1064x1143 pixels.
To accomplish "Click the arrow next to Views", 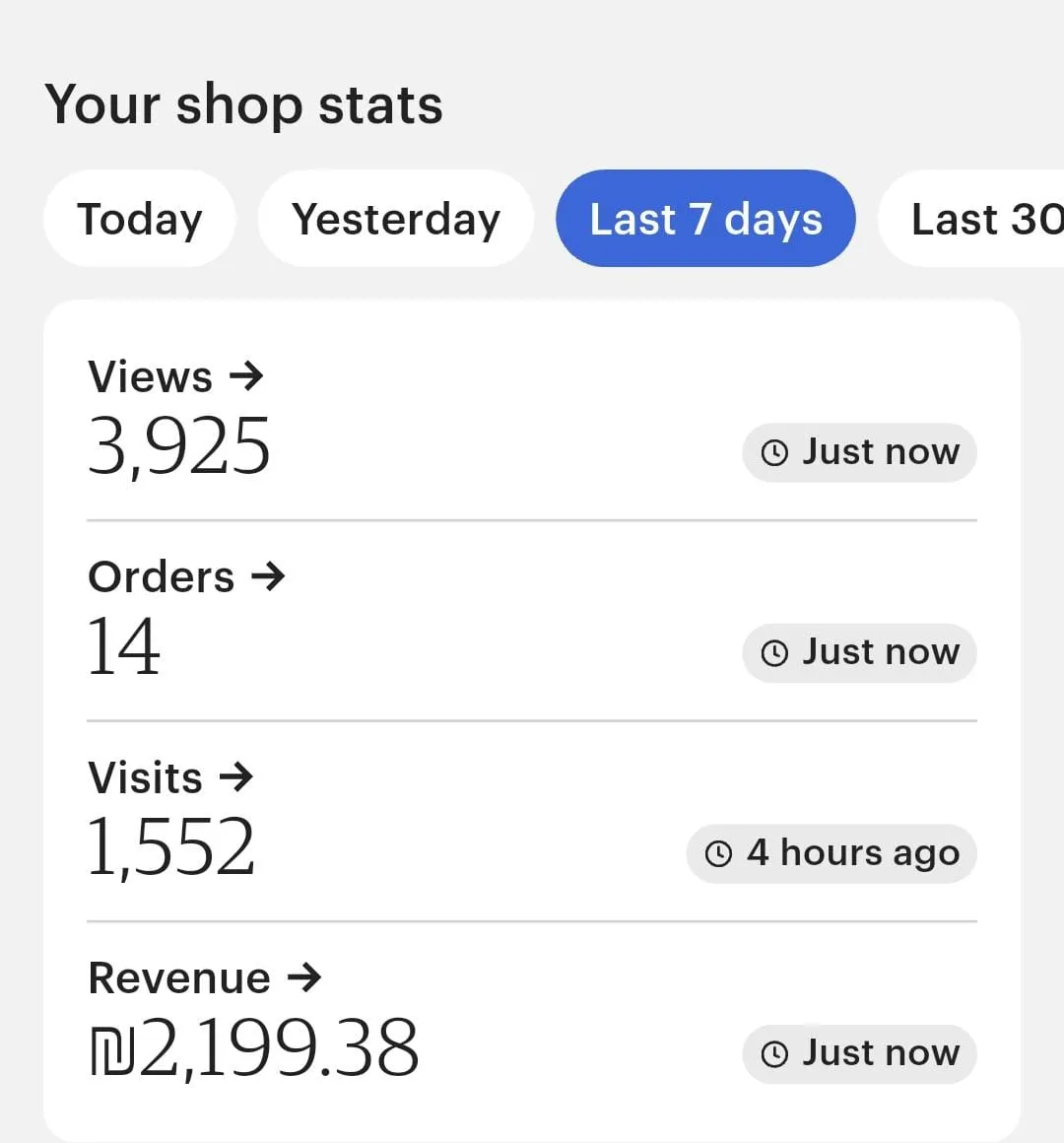I will [246, 375].
